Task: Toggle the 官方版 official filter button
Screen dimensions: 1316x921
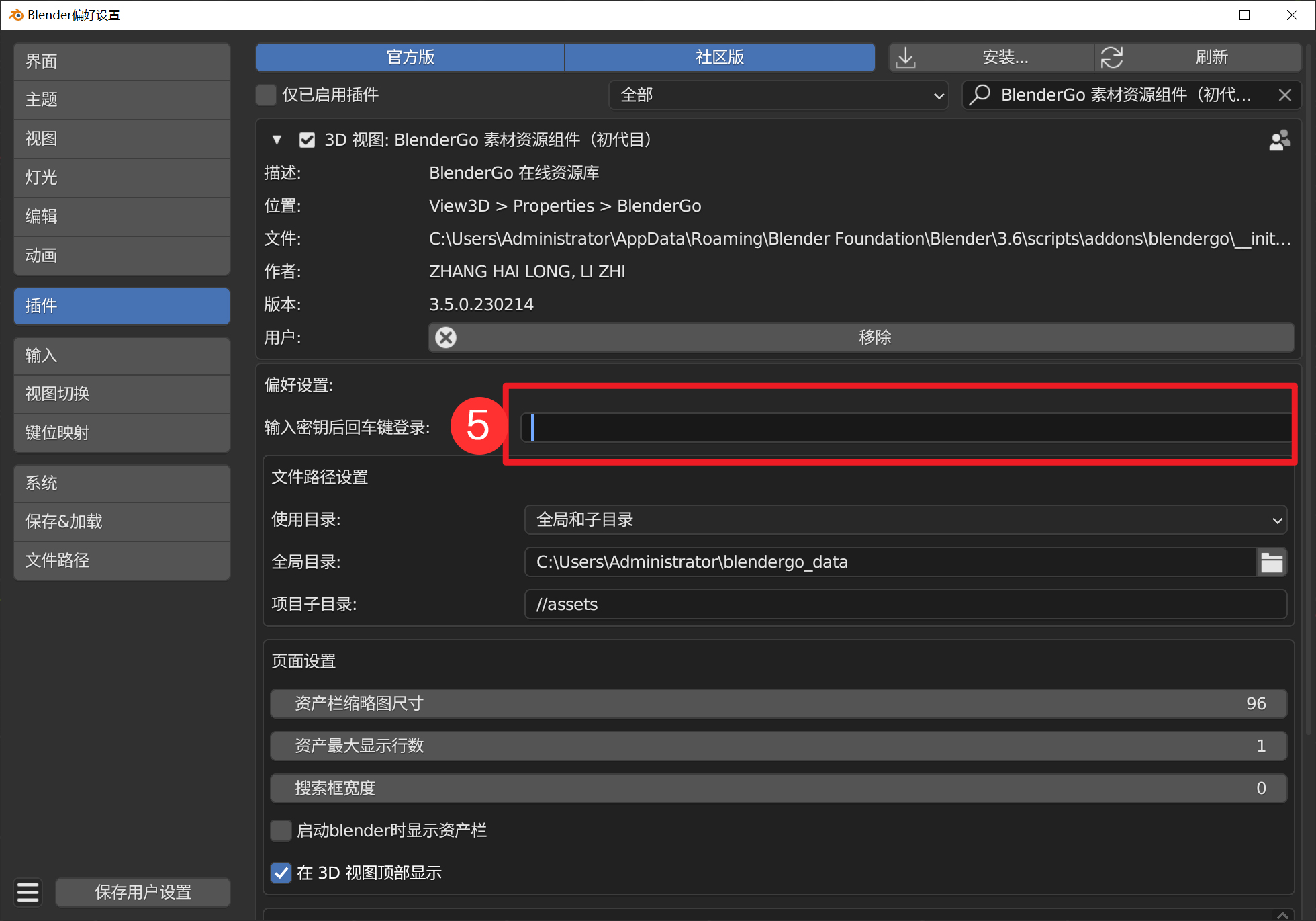Action: (x=410, y=58)
